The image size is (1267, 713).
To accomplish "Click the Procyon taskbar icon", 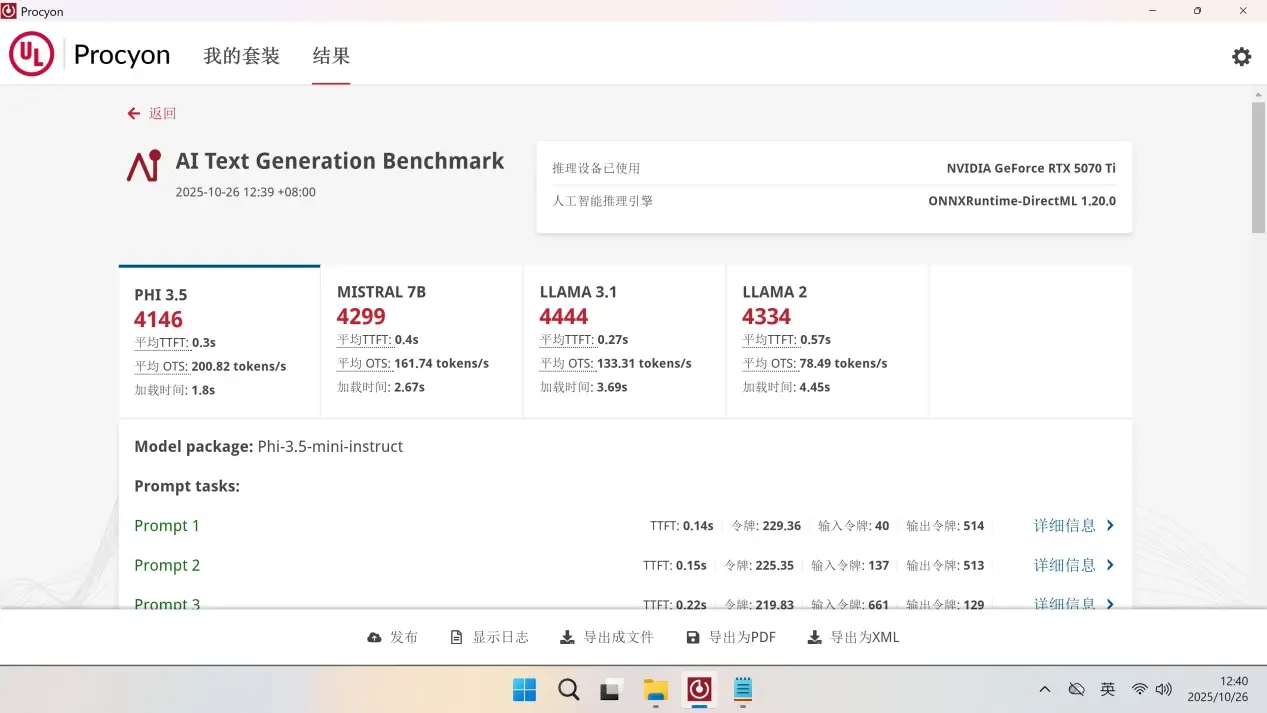I will pyautogui.click(x=699, y=690).
